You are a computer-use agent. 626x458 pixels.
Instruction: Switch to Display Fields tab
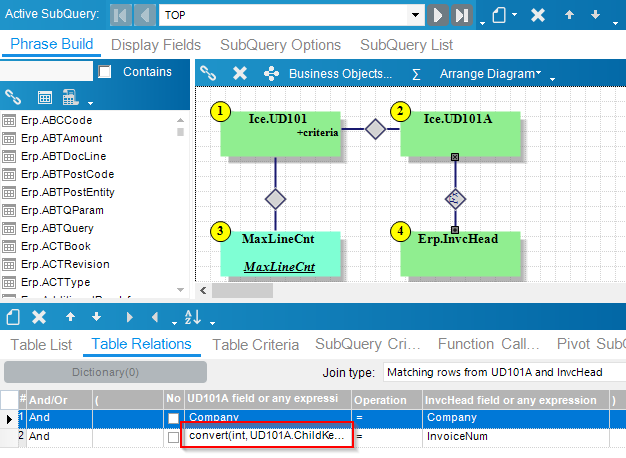tap(156, 45)
